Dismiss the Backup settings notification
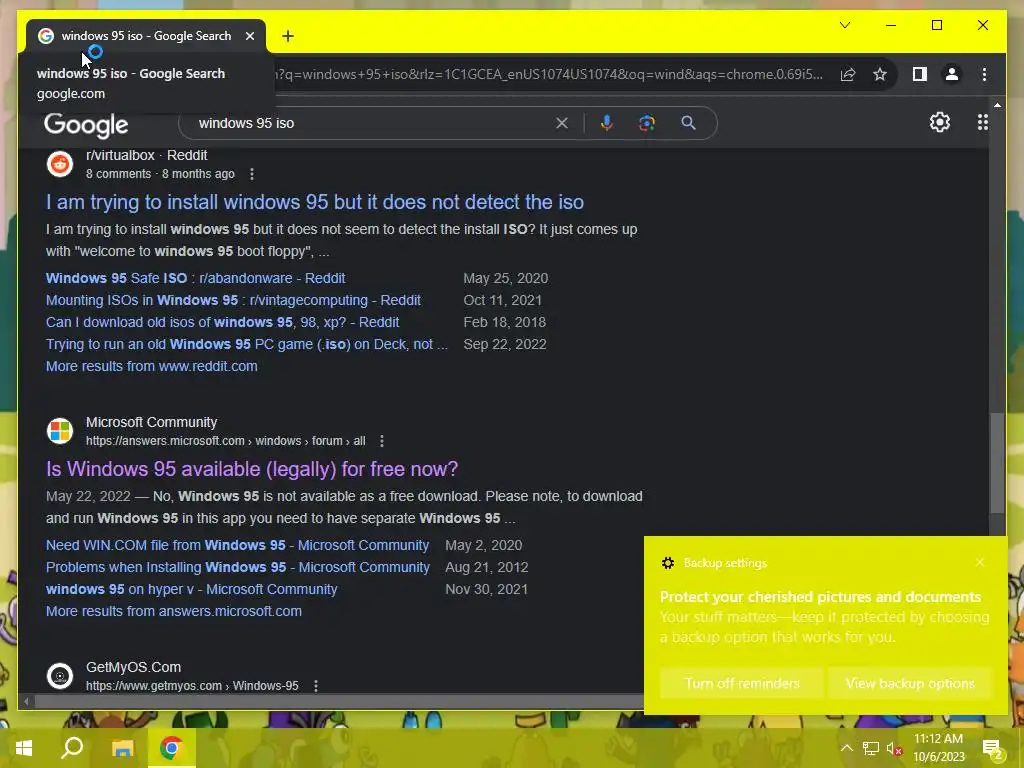This screenshot has height=768, width=1024. coord(980,562)
